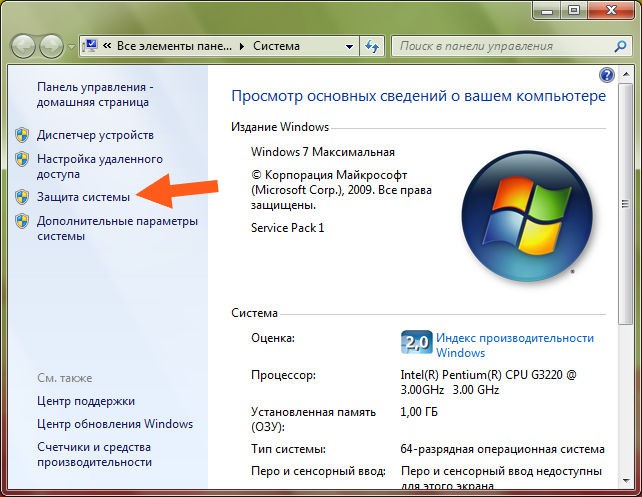Viewport: 642px width, 497px height.
Task: Expand arrow after 'Все элементы пане...' breadcrumb
Action: pyautogui.click(x=242, y=47)
